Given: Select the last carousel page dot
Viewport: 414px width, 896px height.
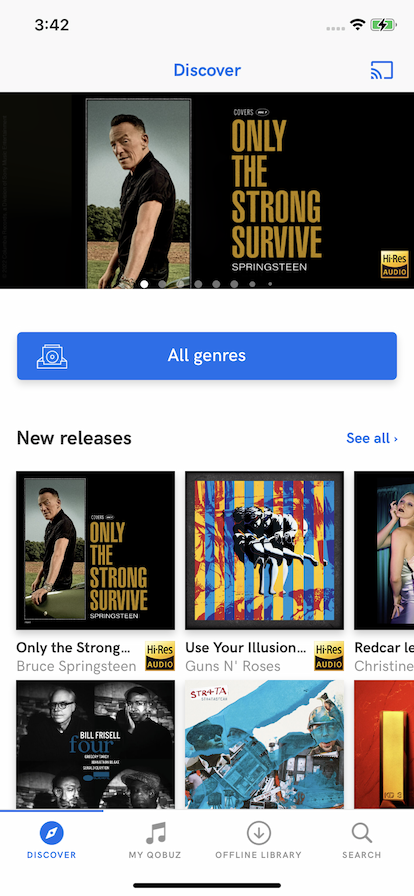Looking at the screenshot, I should pyautogui.click(x=270, y=283).
